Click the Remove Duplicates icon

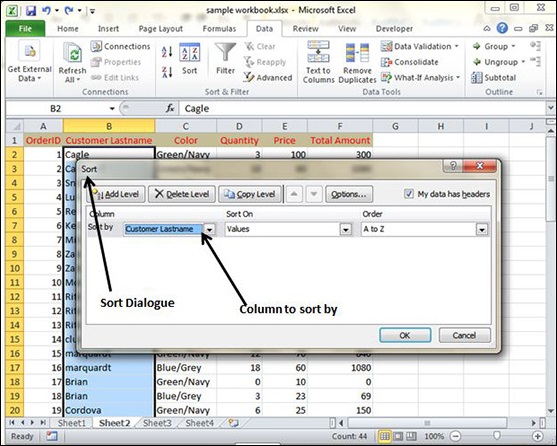point(357,53)
